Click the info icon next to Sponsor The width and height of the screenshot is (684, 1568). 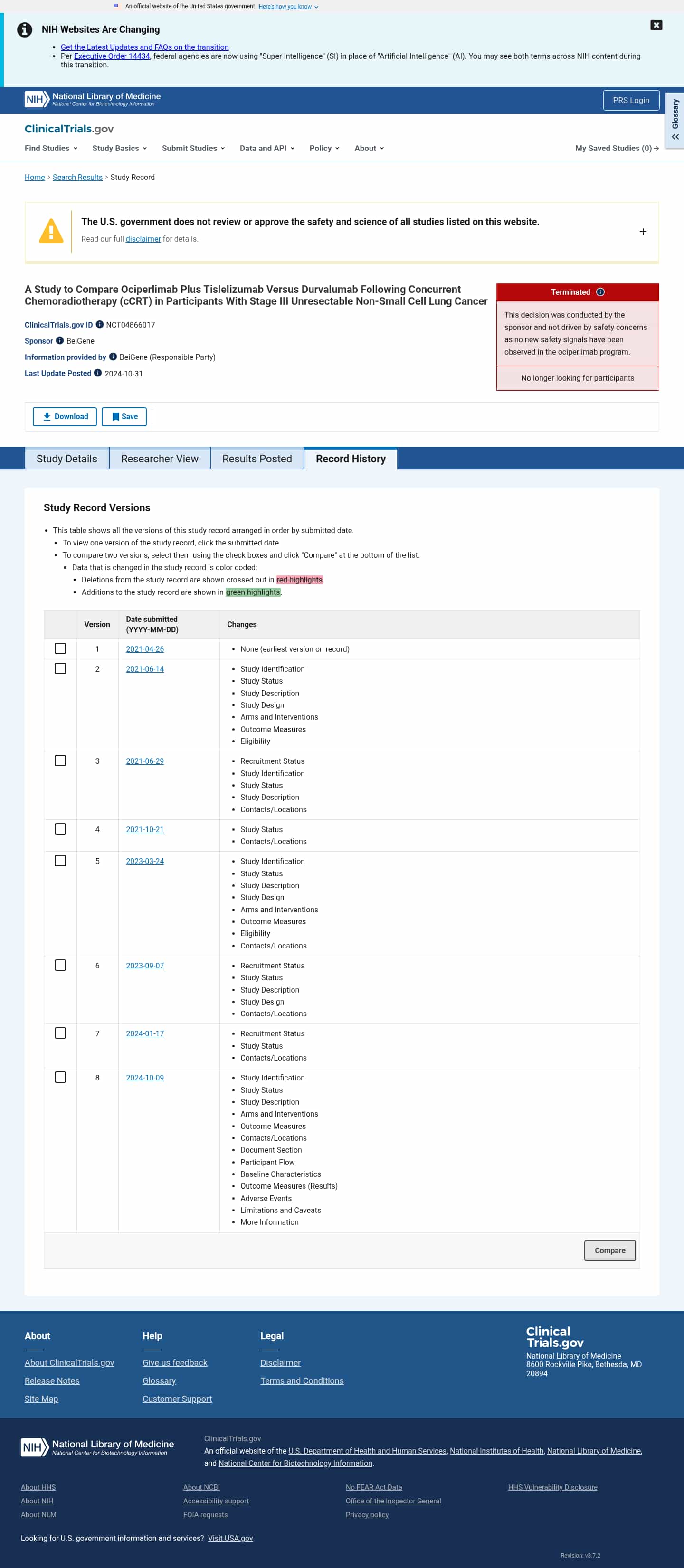pos(60,340)
